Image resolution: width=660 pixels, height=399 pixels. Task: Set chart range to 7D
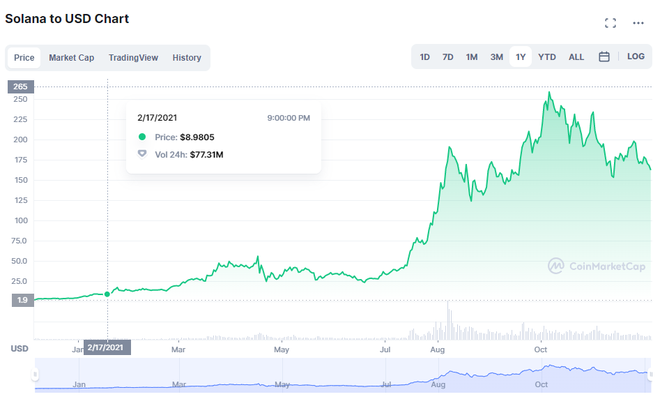click(448, 57)
